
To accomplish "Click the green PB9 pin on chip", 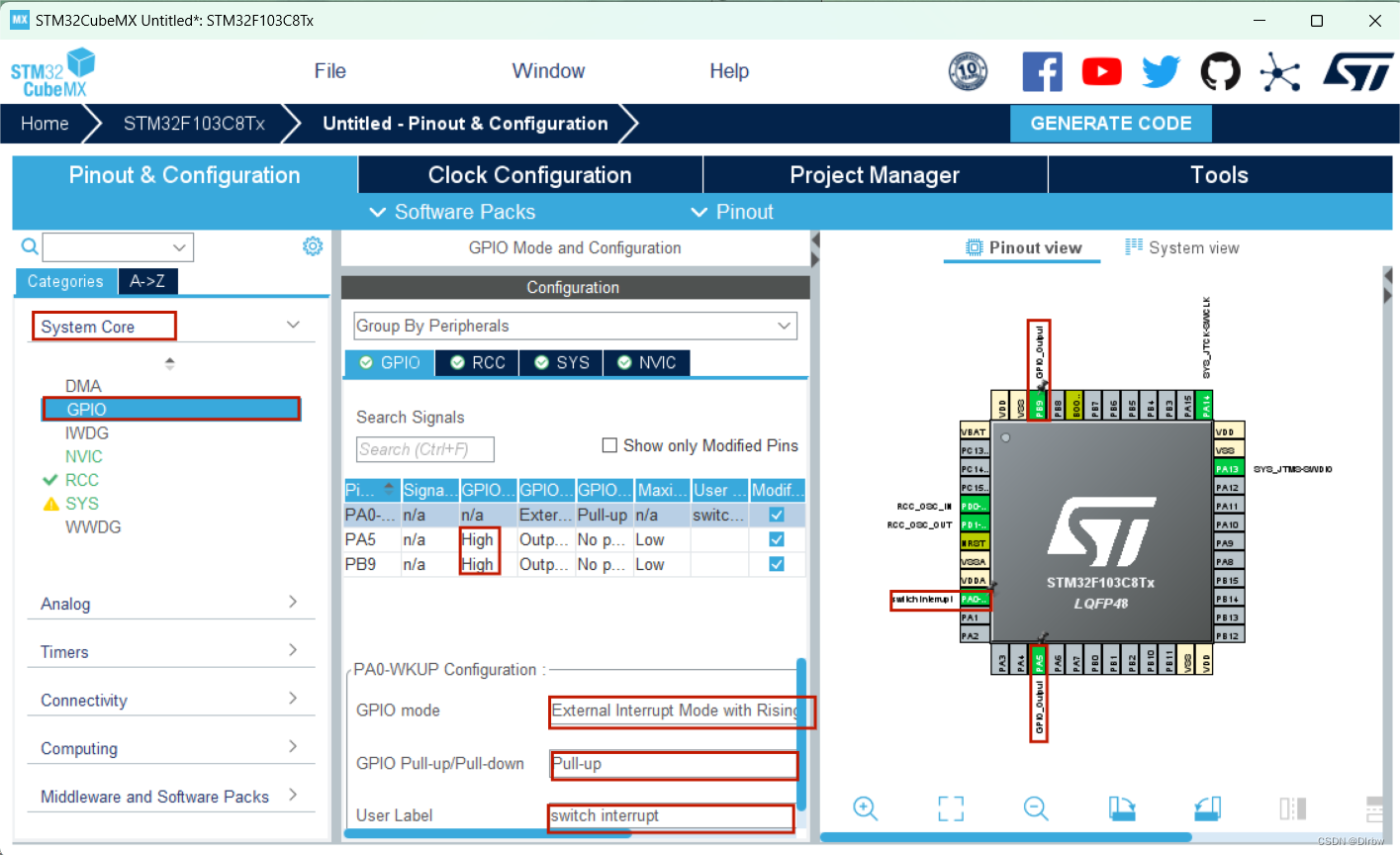I will [1039, 406].
